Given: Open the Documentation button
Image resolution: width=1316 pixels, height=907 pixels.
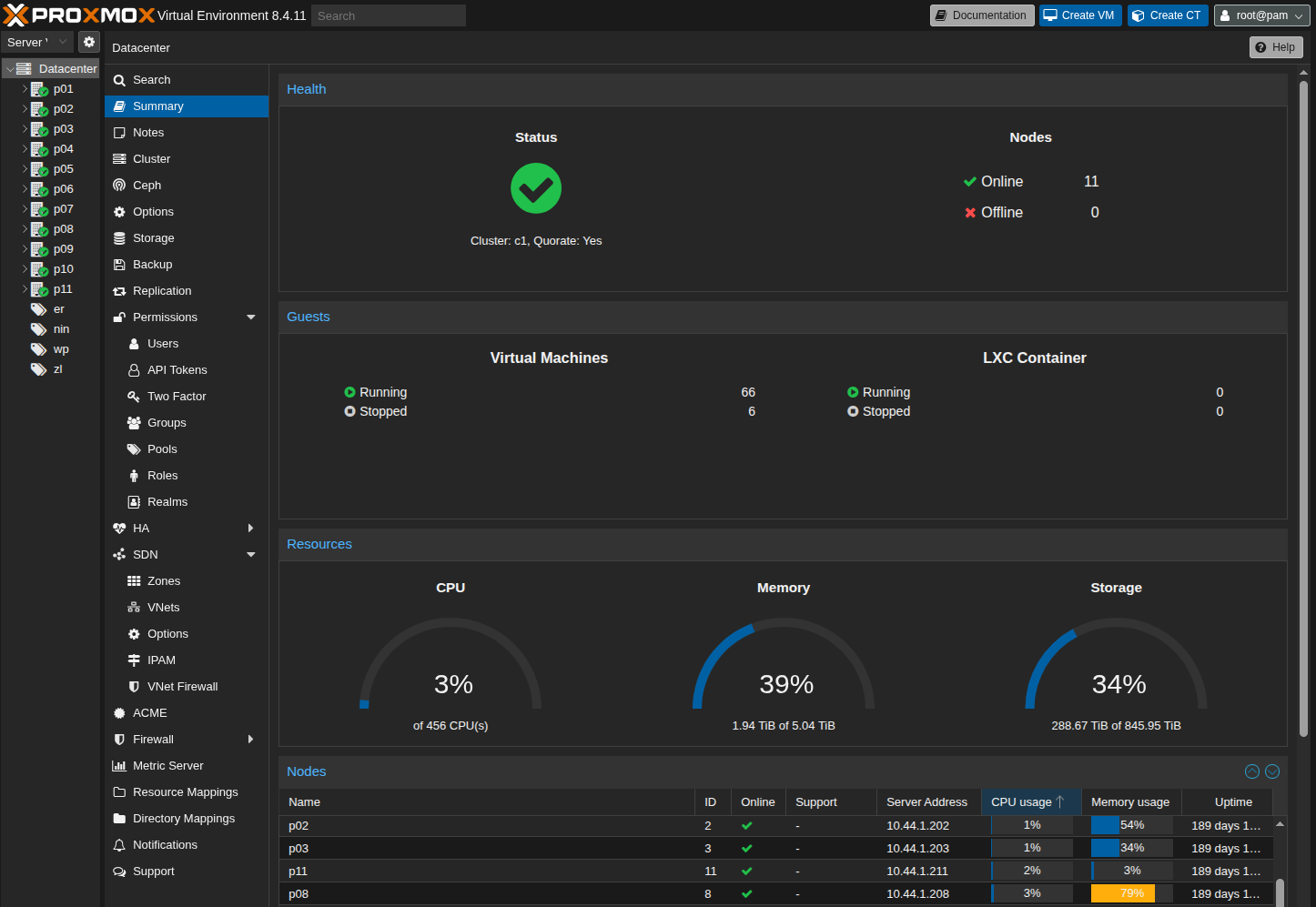Looking at the screenshot, I should click(981, 15).
